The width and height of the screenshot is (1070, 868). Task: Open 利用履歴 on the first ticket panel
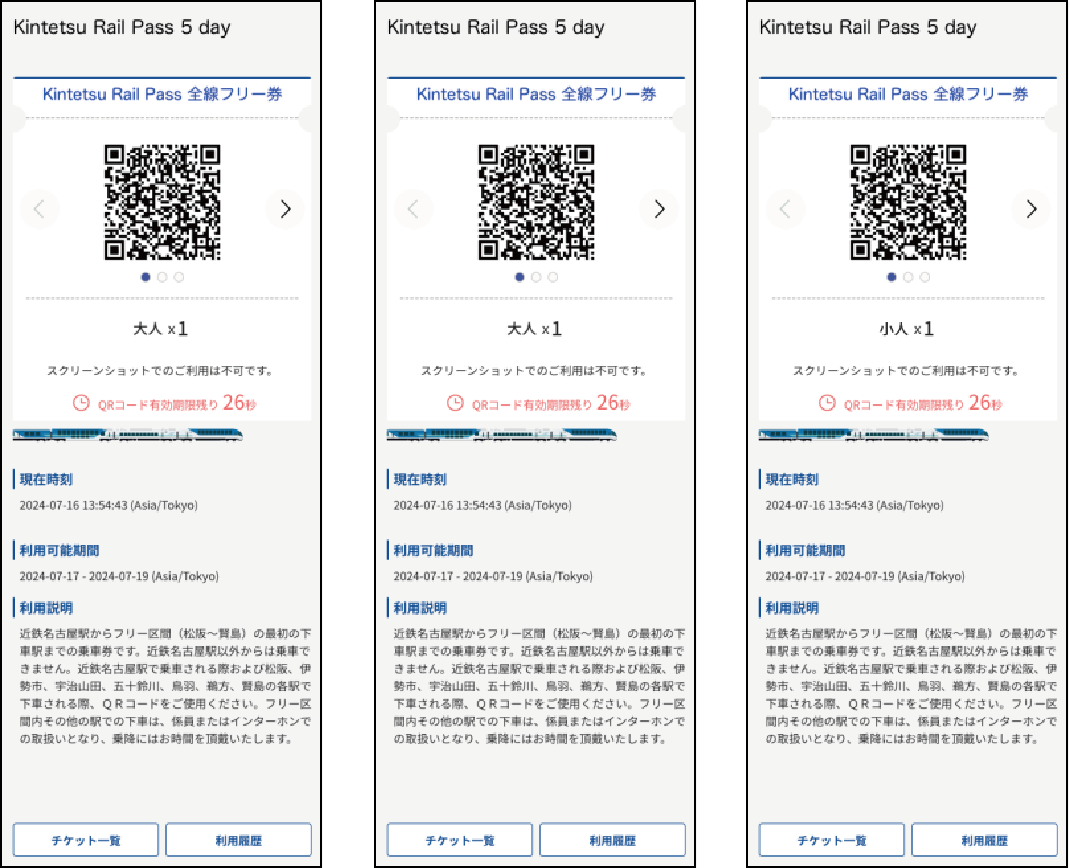(239, 840)
